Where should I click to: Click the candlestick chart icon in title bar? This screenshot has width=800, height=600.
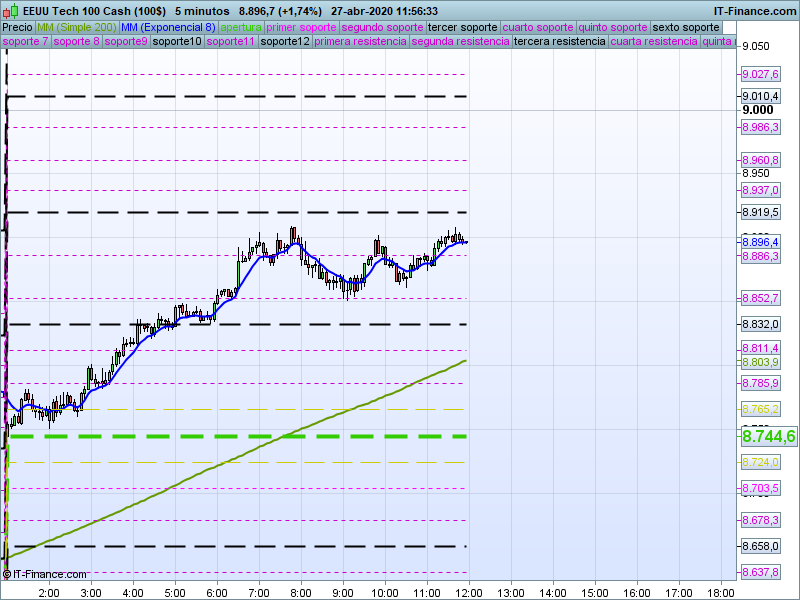[x=10, y=10]
